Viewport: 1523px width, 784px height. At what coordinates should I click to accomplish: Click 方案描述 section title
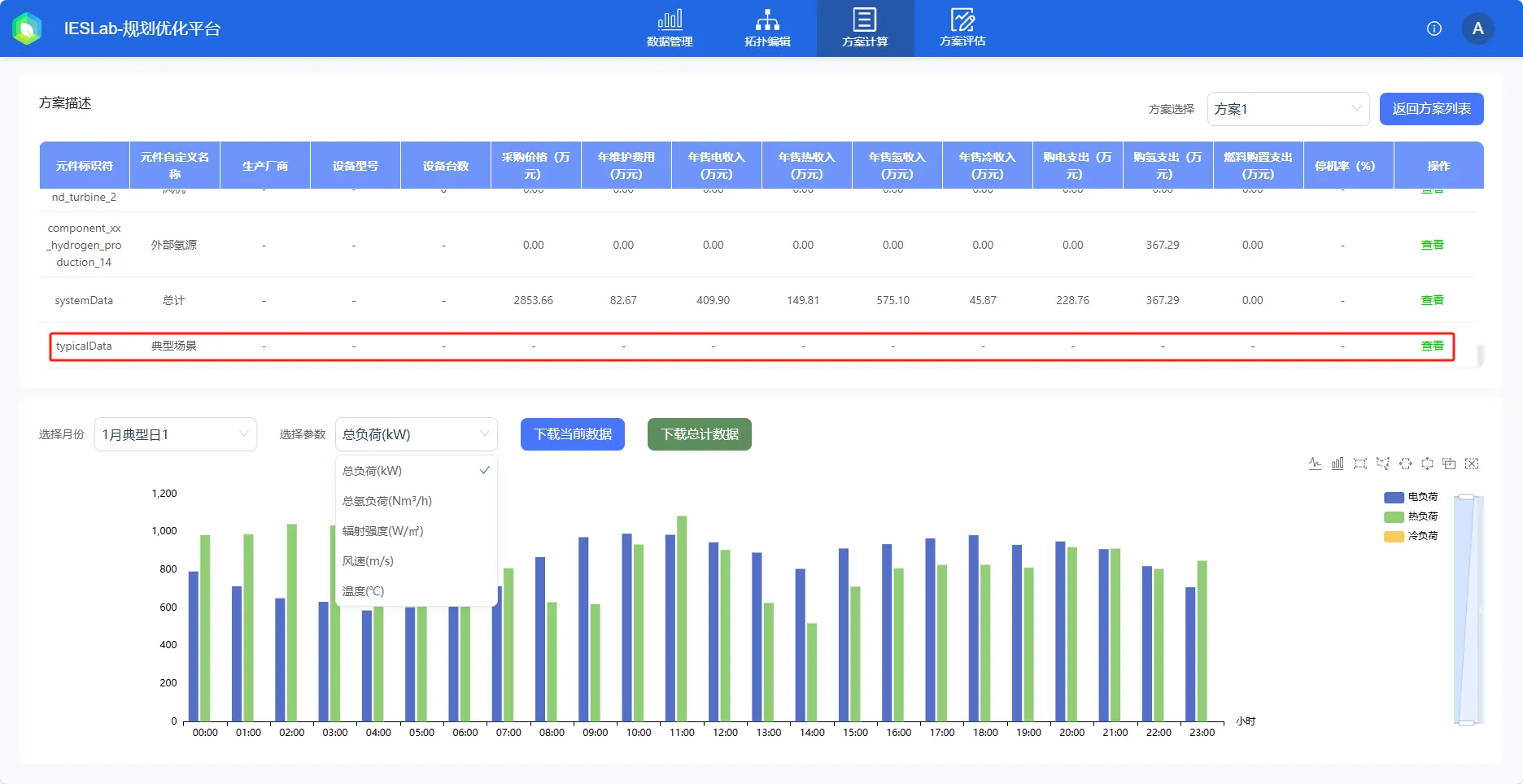pyautogui.click(x=65, y=103)
